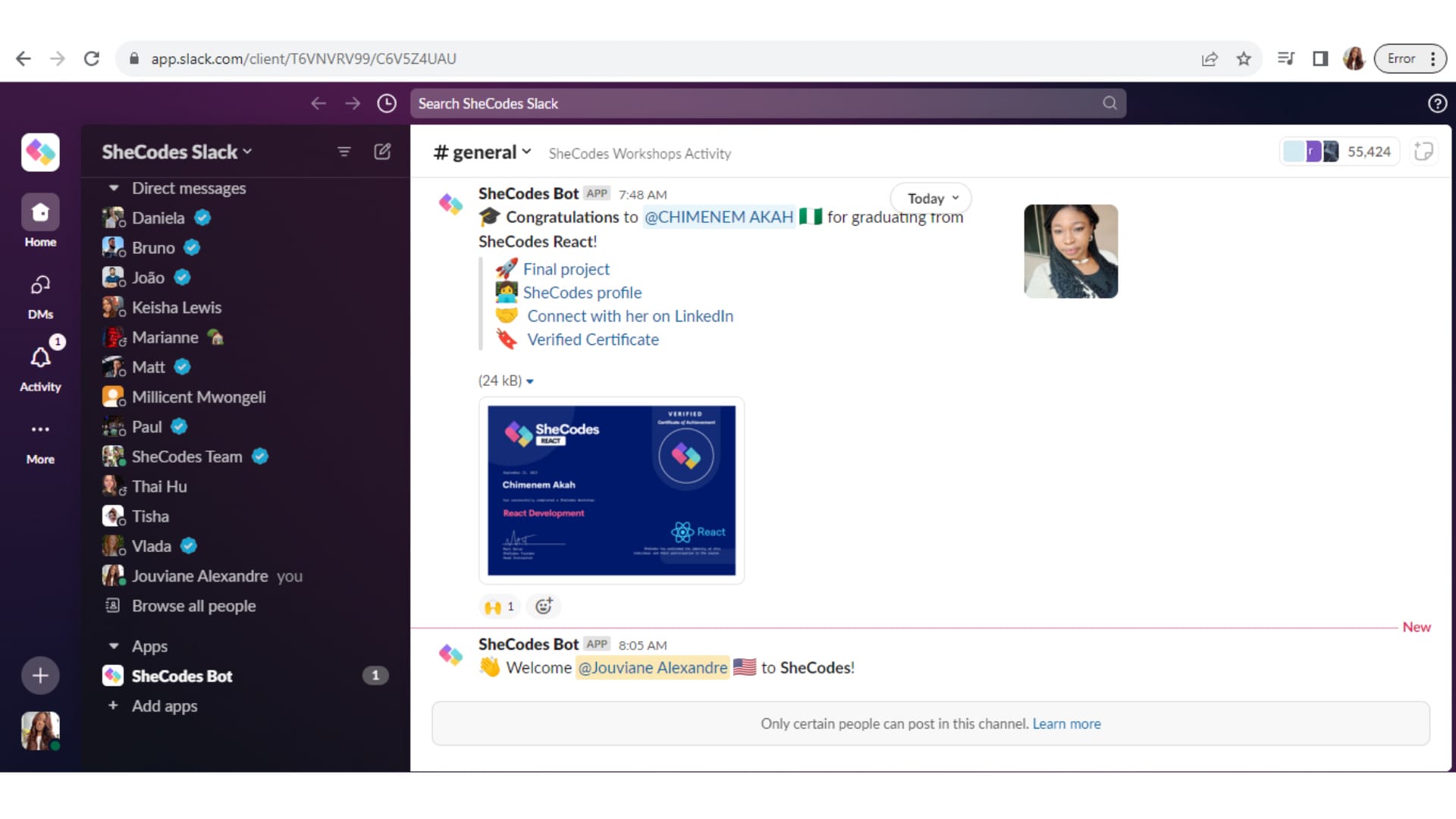Click the add reaction emoji icon

[x=544, y=606]
